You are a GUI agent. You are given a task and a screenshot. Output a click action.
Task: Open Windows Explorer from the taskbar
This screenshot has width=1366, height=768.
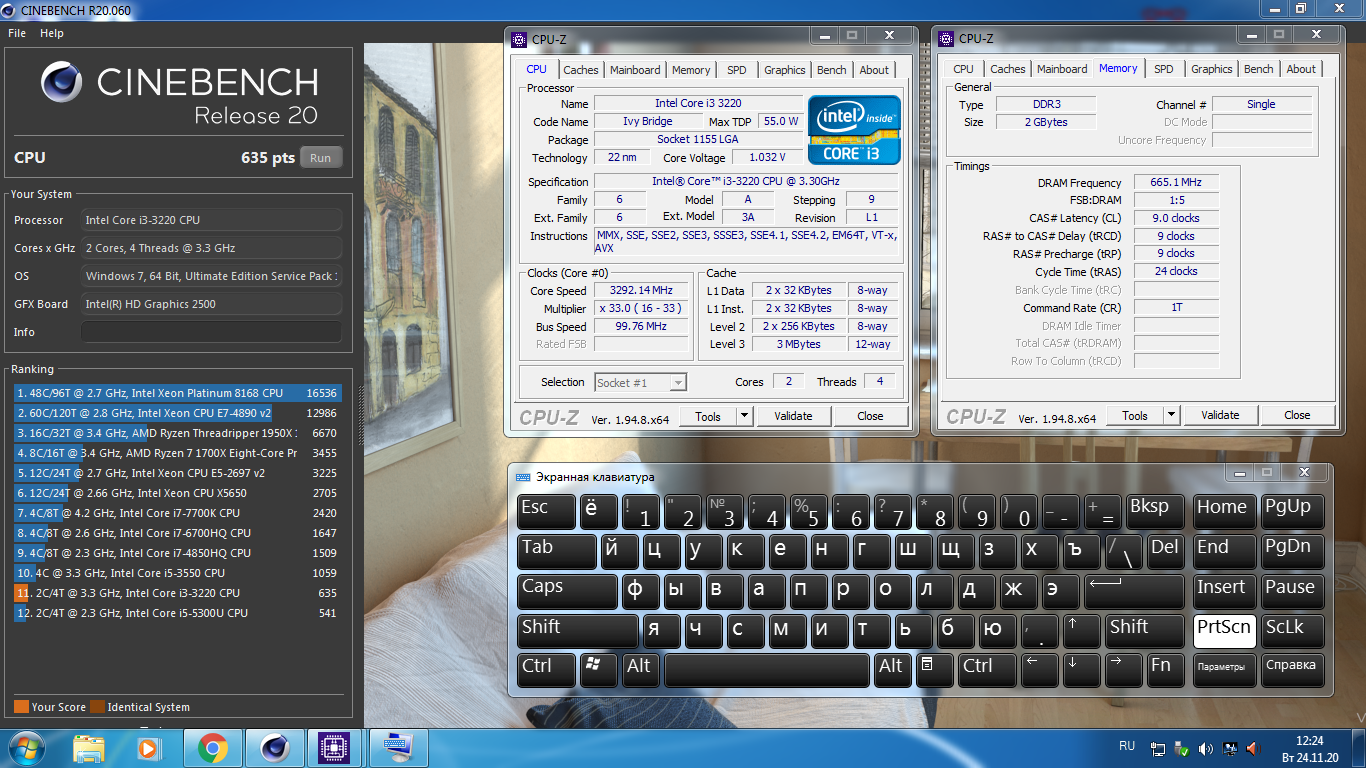89,747
